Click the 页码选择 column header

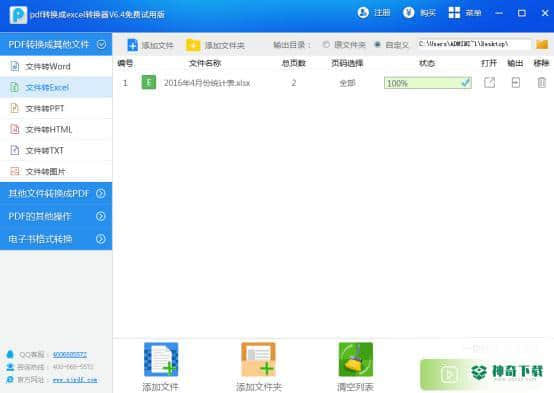point(347,63)
